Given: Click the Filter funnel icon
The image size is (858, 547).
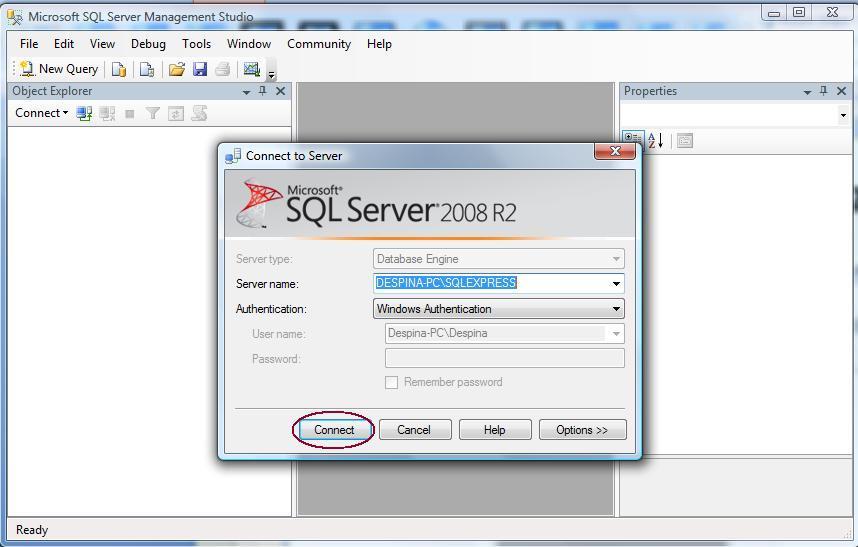Looking at the screenshot, I should (x=153, y=113).
